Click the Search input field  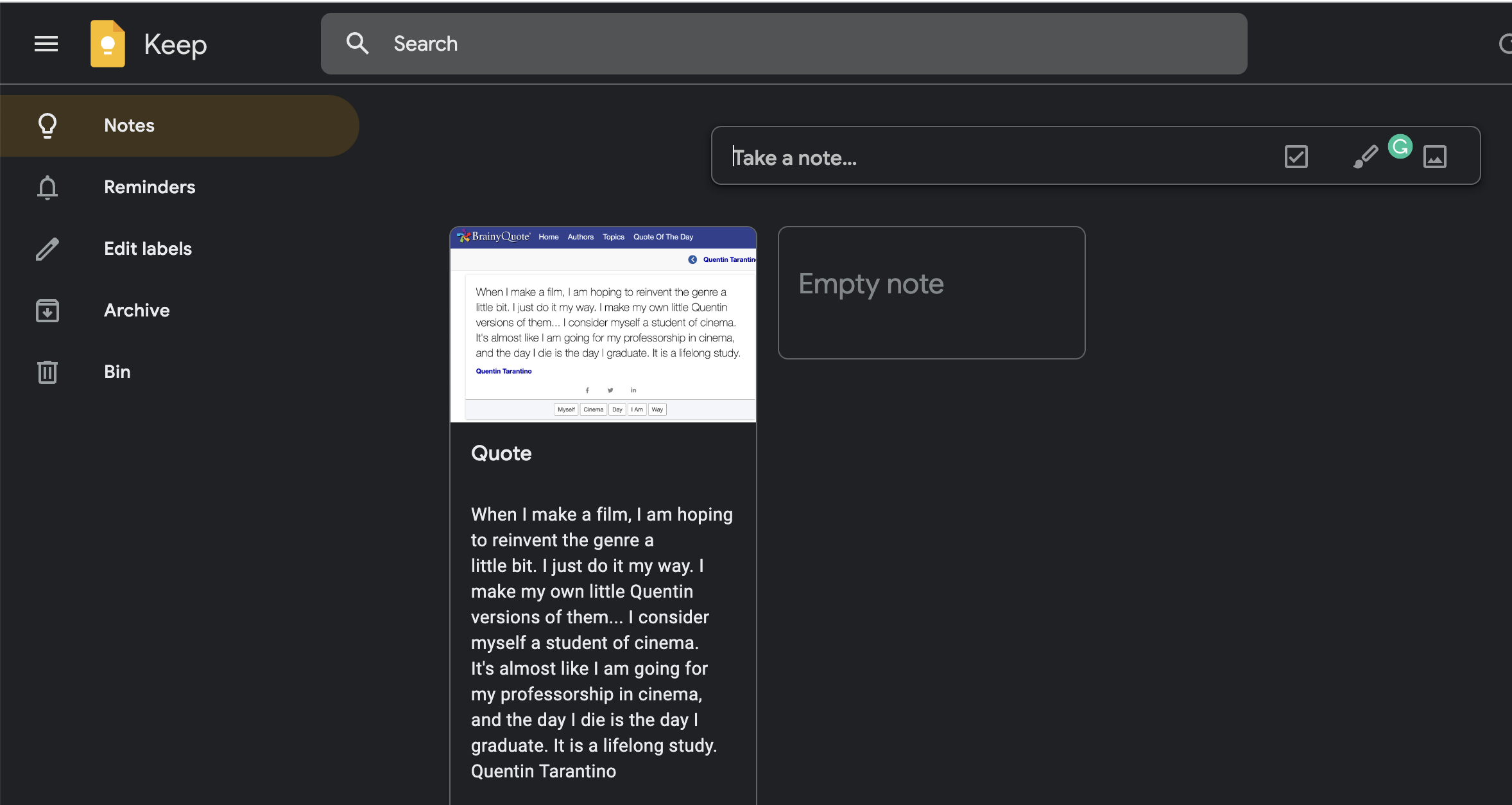pos(770,44)
